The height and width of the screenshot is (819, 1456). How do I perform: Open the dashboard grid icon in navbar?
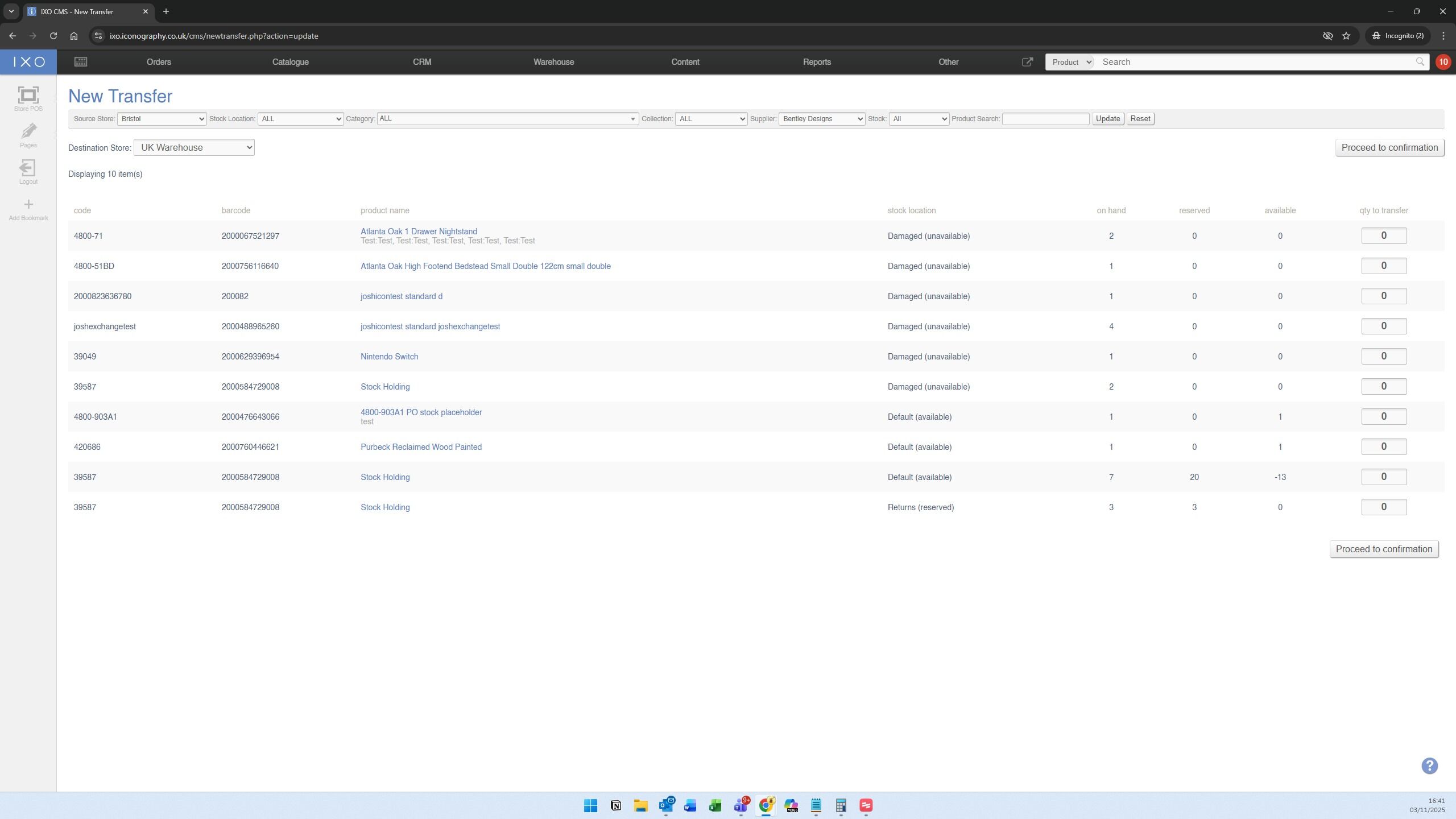81,62
